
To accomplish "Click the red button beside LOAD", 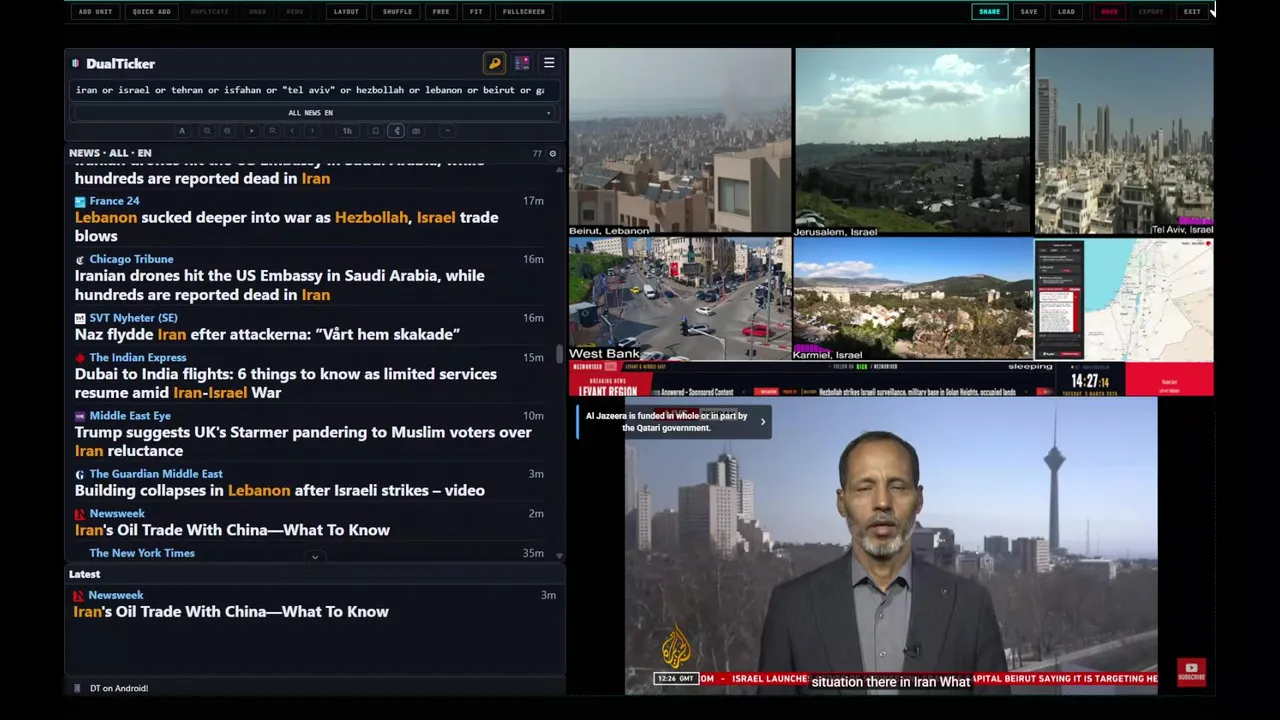I will (1109, 12).
